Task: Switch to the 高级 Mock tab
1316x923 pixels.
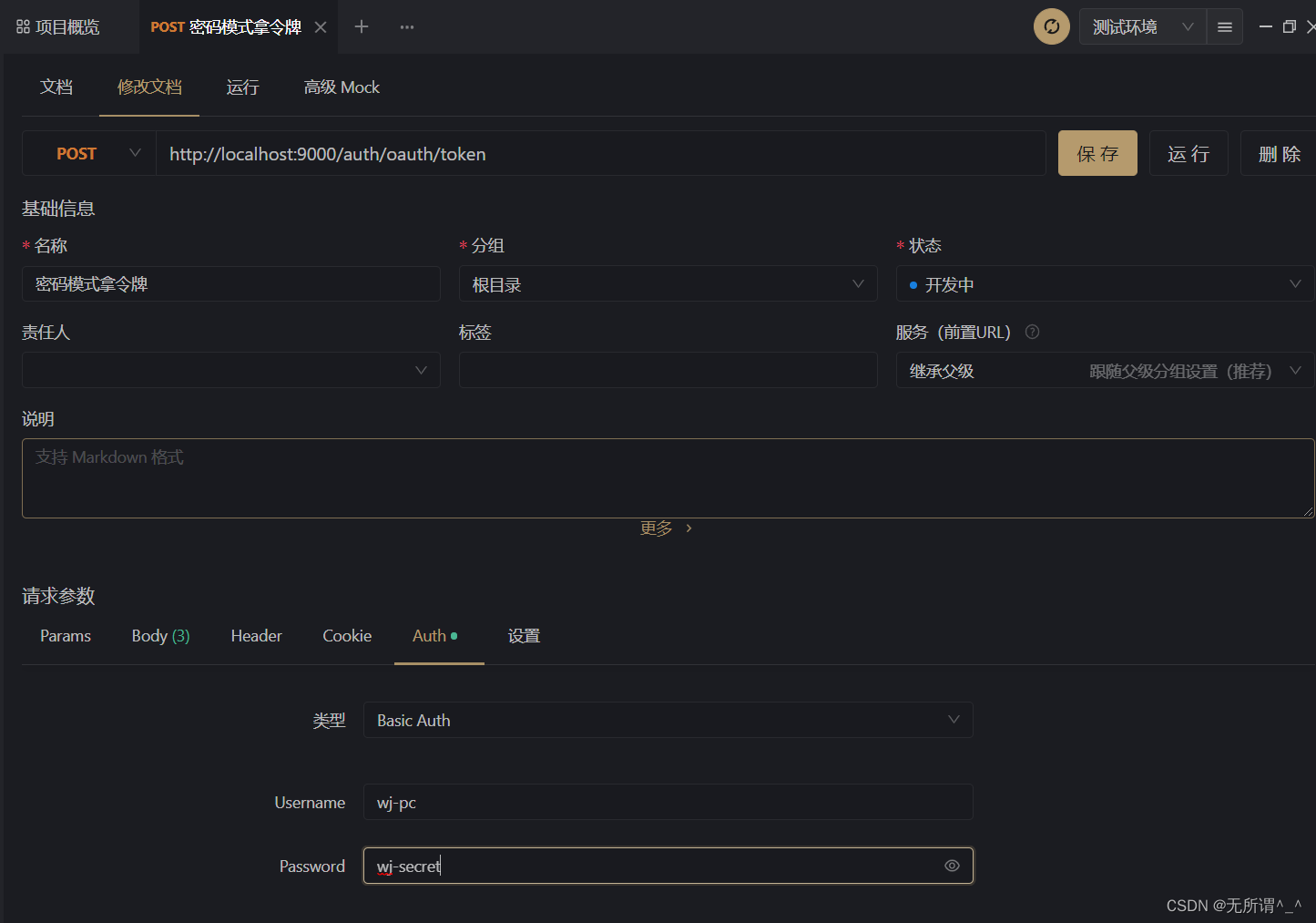Action: (x=342, y=87)
